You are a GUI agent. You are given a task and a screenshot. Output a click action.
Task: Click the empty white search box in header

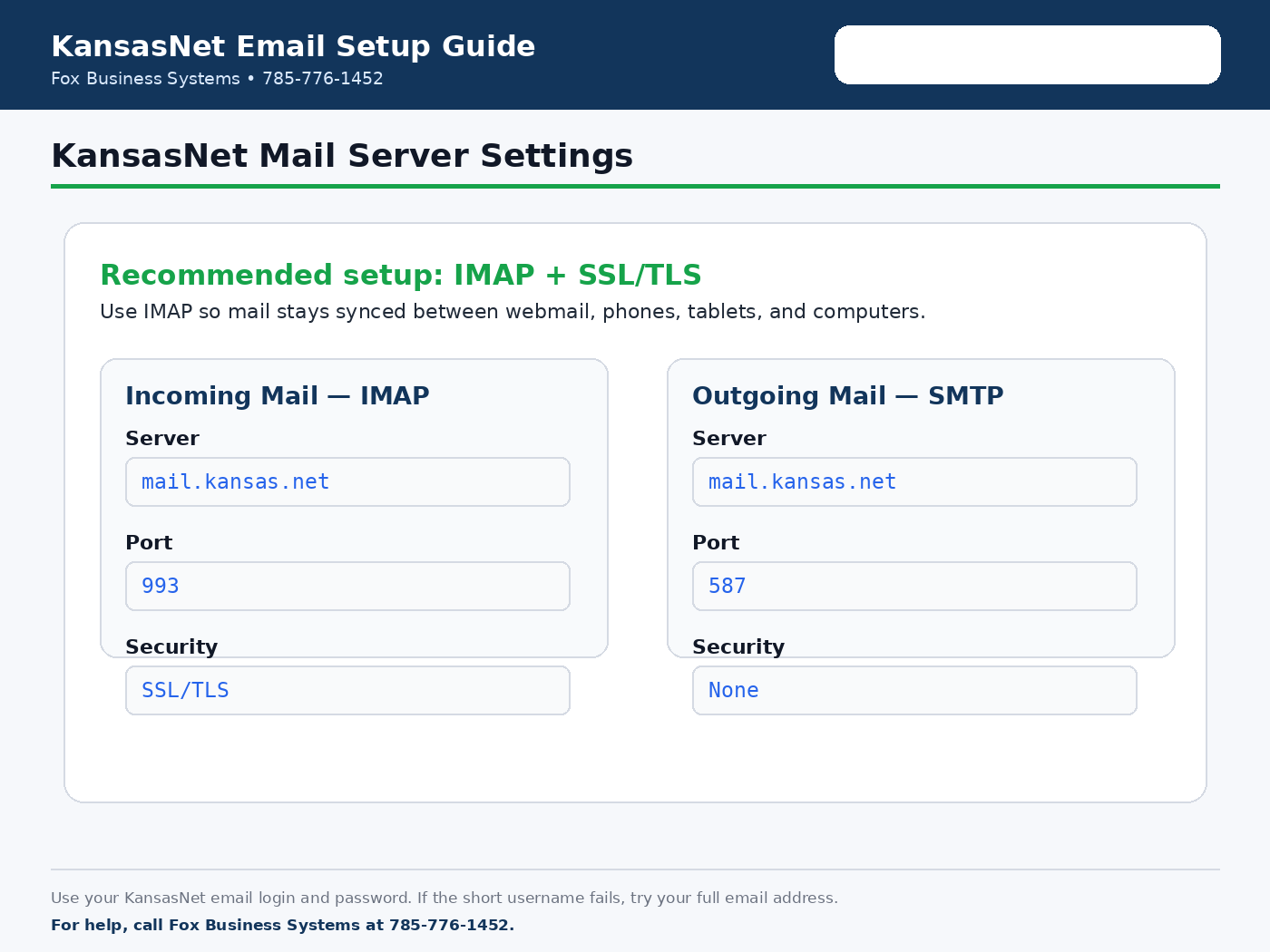[x=1027, y=54]
